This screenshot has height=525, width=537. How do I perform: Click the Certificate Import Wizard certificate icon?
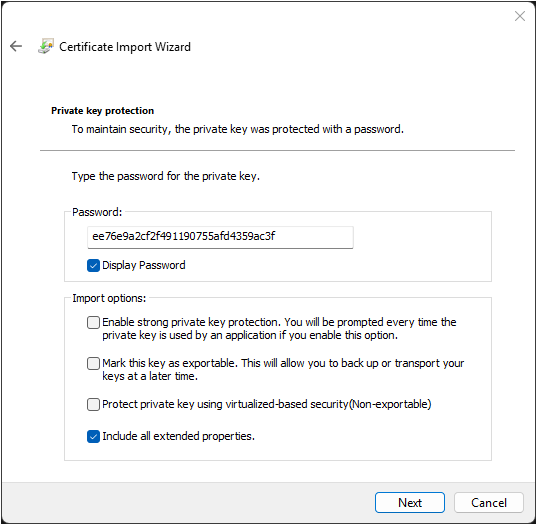pyautogui.click(x=46, y=46)
